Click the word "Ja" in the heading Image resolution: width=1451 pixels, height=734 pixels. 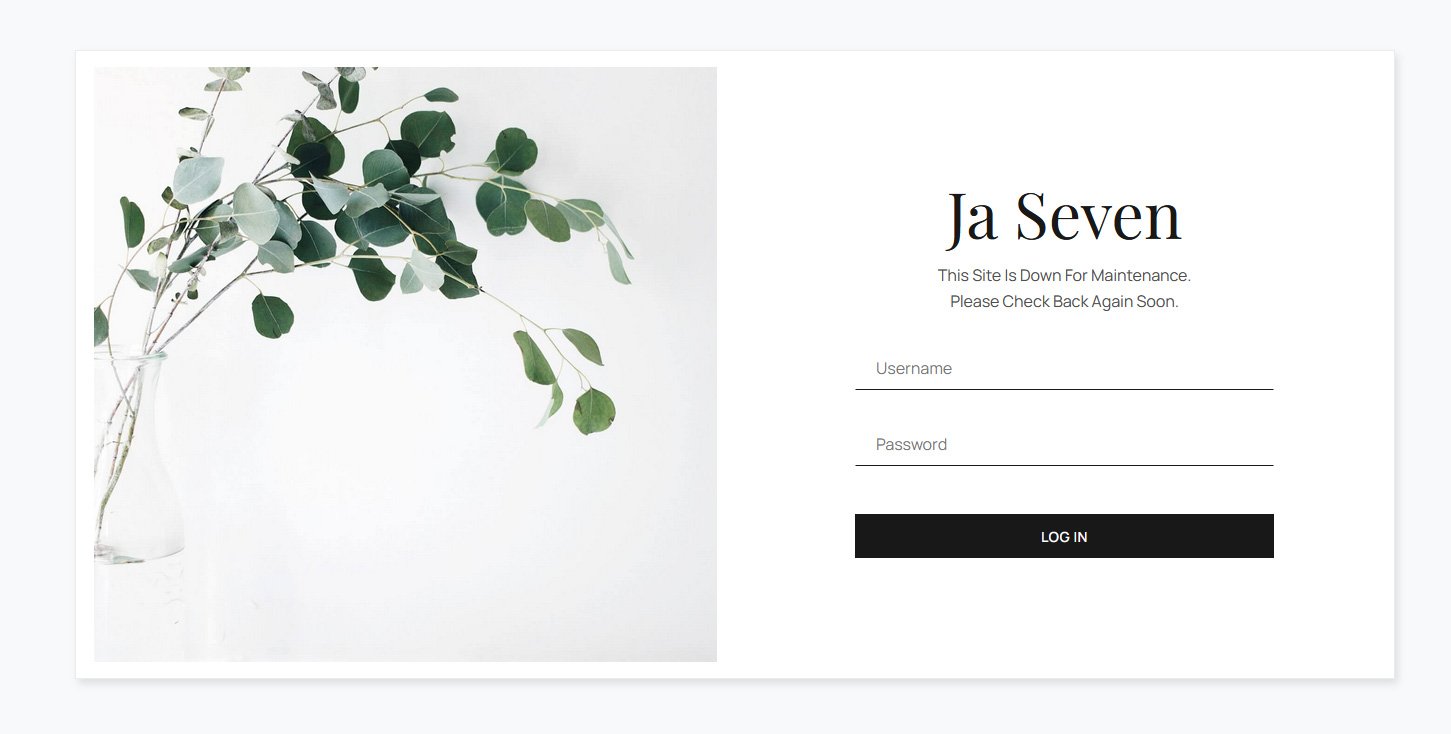971,218
